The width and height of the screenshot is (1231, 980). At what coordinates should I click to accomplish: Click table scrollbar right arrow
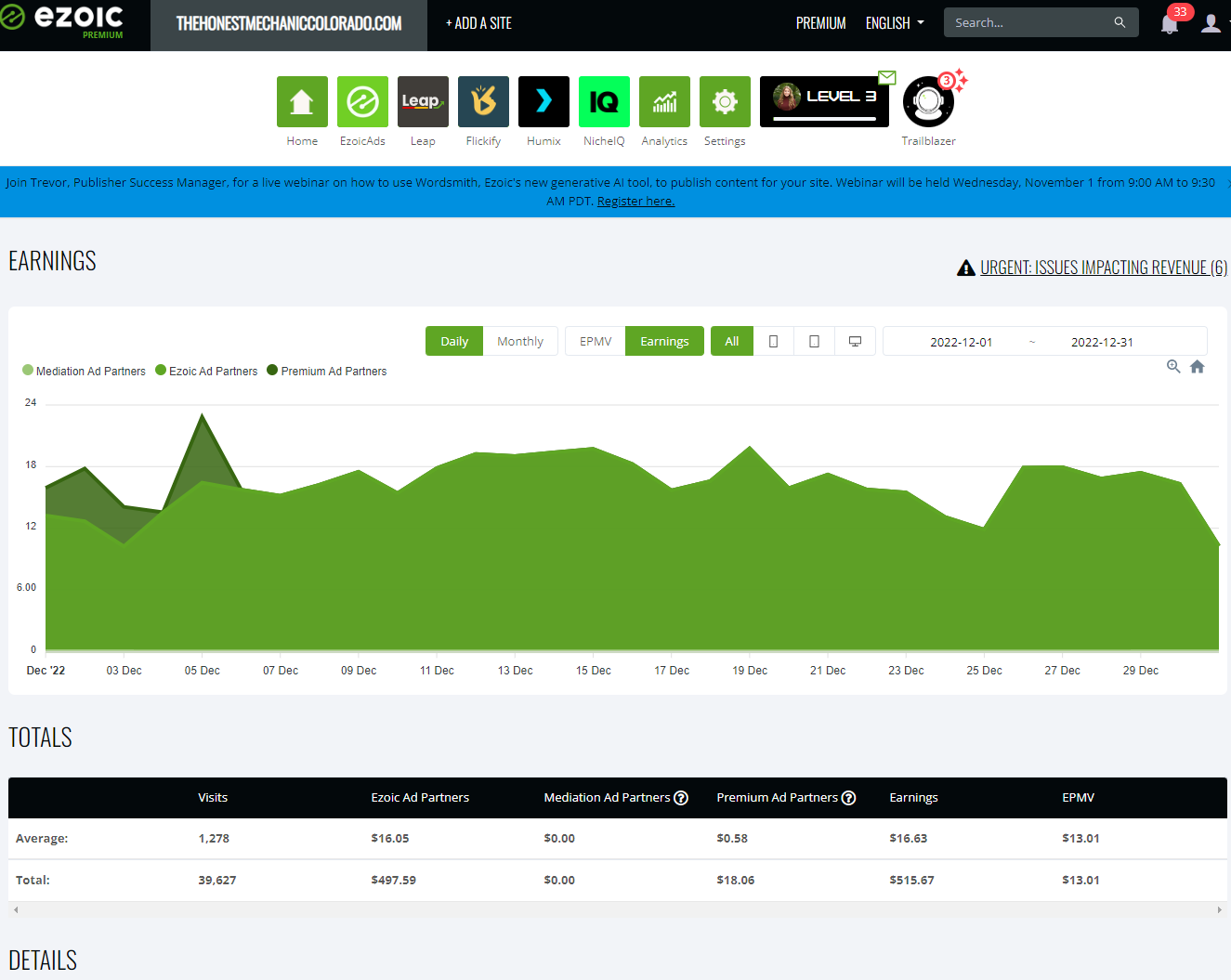(x=1219, y=909)
